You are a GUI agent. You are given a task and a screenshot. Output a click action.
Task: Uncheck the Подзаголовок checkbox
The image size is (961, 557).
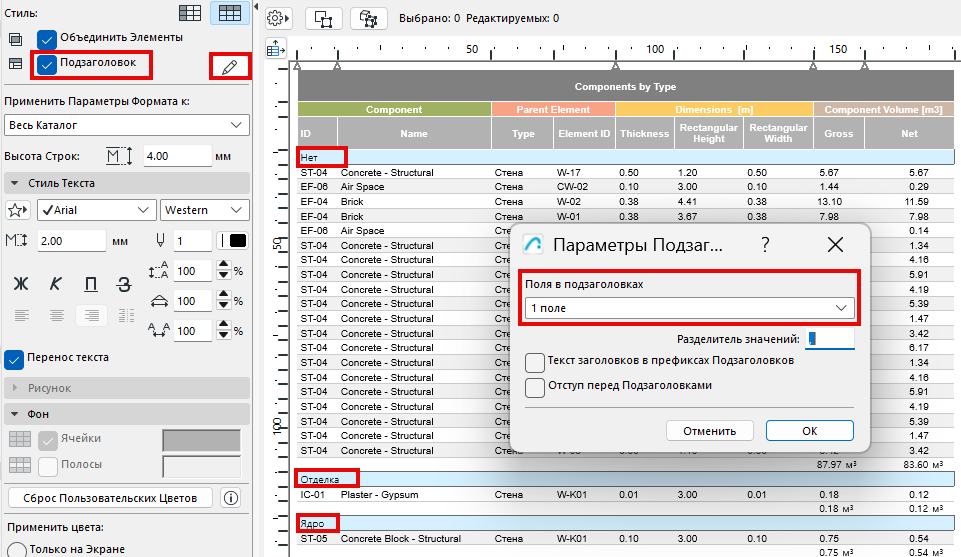click(x=47, y=65)
